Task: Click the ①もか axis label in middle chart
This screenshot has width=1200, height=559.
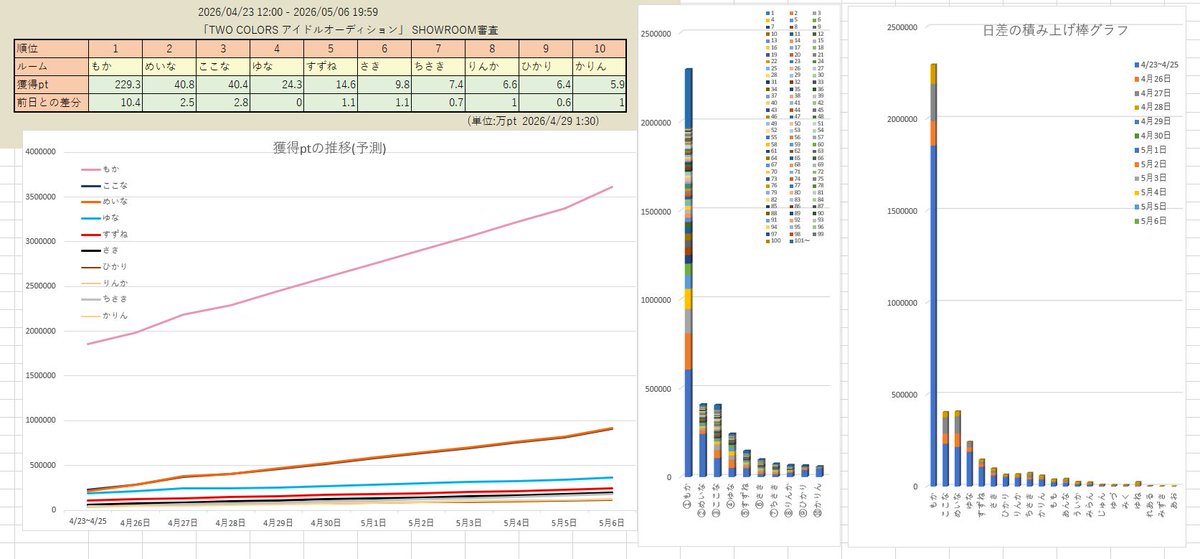Action: coord(689,497)
